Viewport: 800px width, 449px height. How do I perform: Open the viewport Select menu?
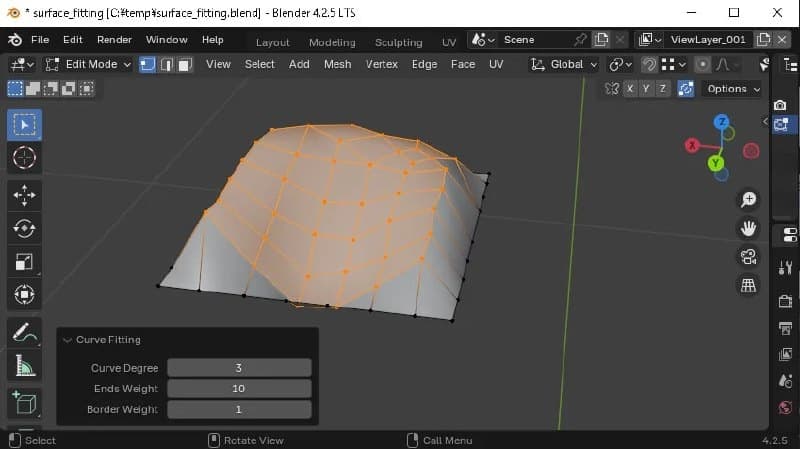[x=259, y=64]
